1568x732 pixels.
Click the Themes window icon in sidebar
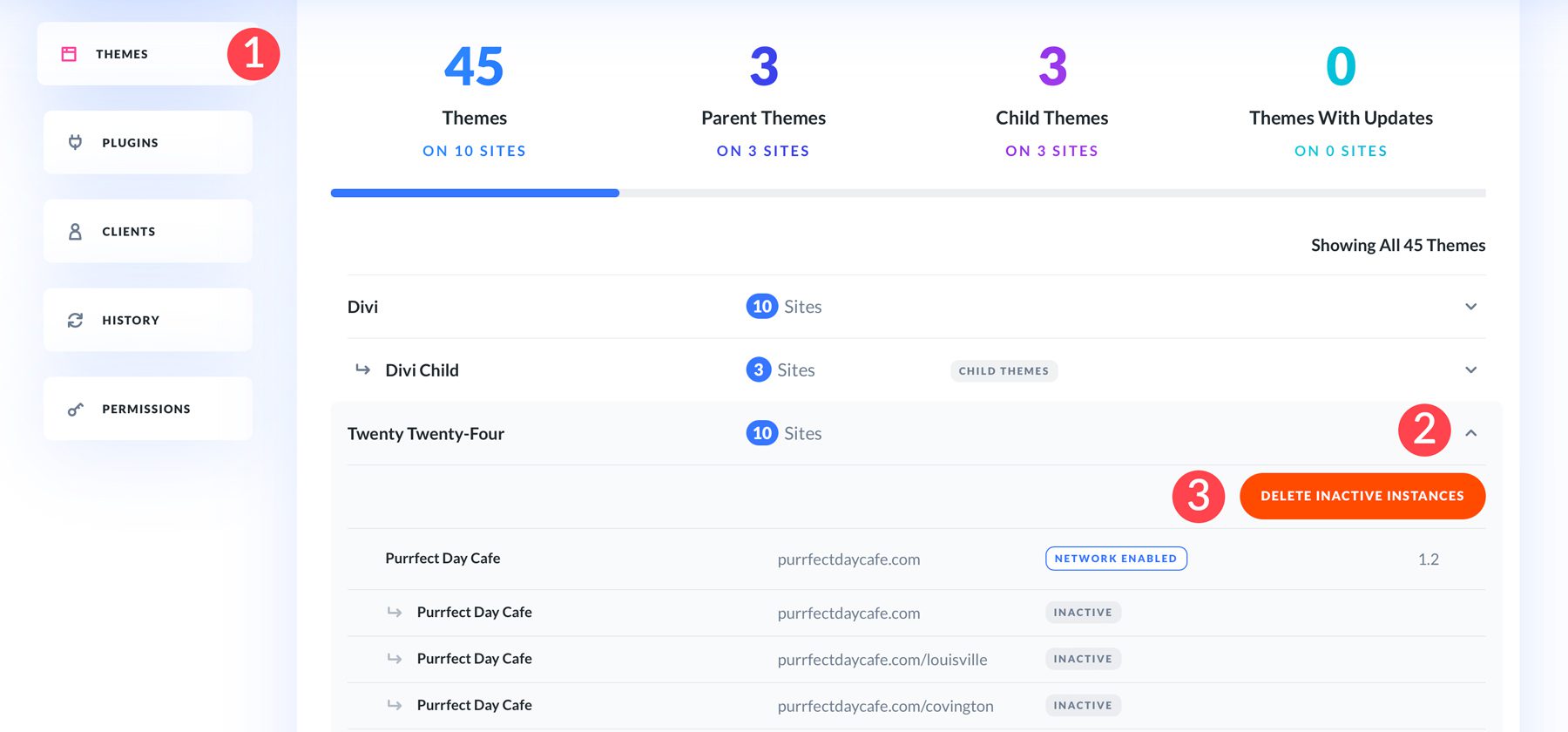[x=69, y=54]
